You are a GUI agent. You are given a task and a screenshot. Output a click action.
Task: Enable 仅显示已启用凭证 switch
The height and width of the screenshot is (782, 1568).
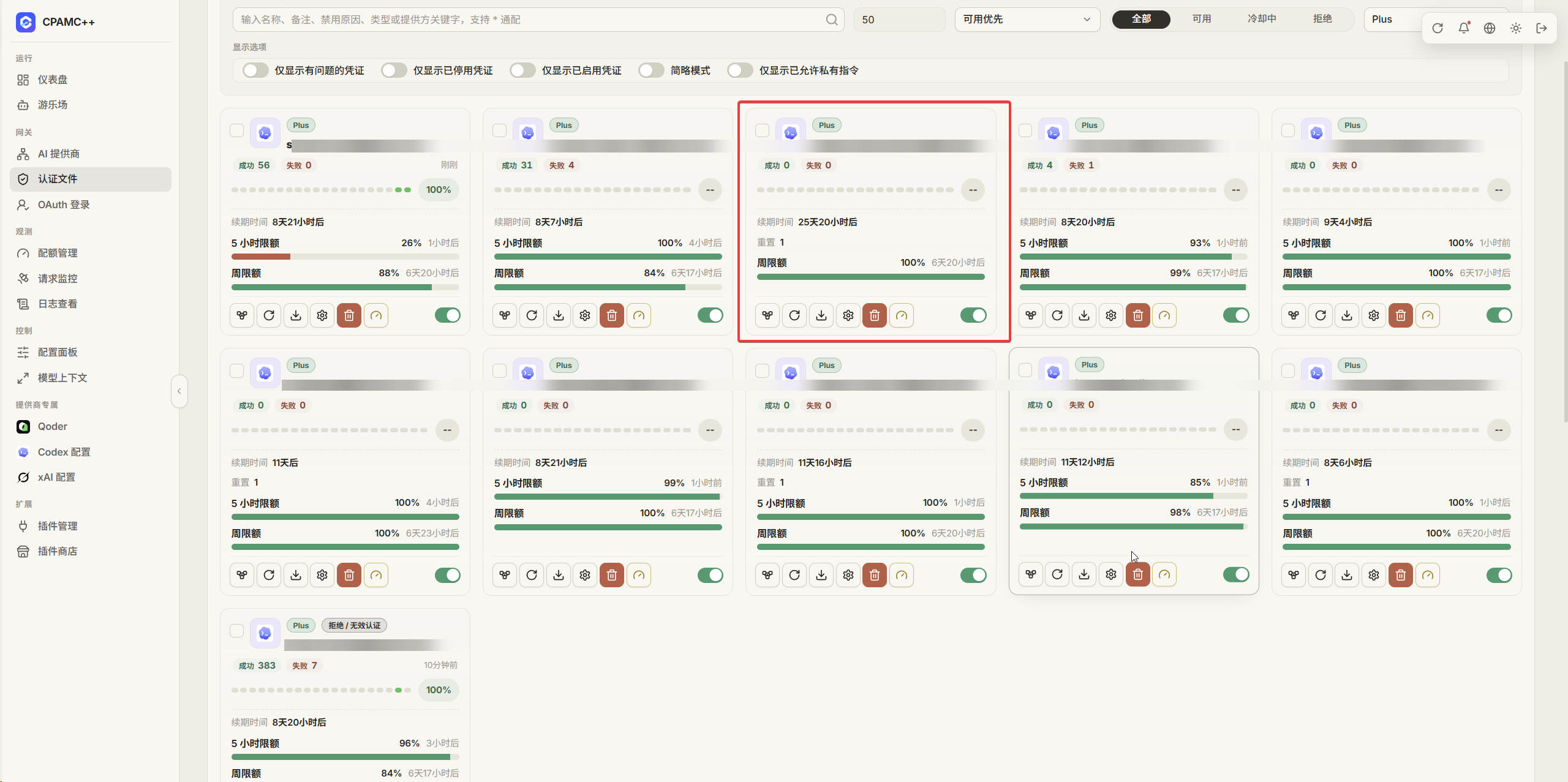coord(522,70)
